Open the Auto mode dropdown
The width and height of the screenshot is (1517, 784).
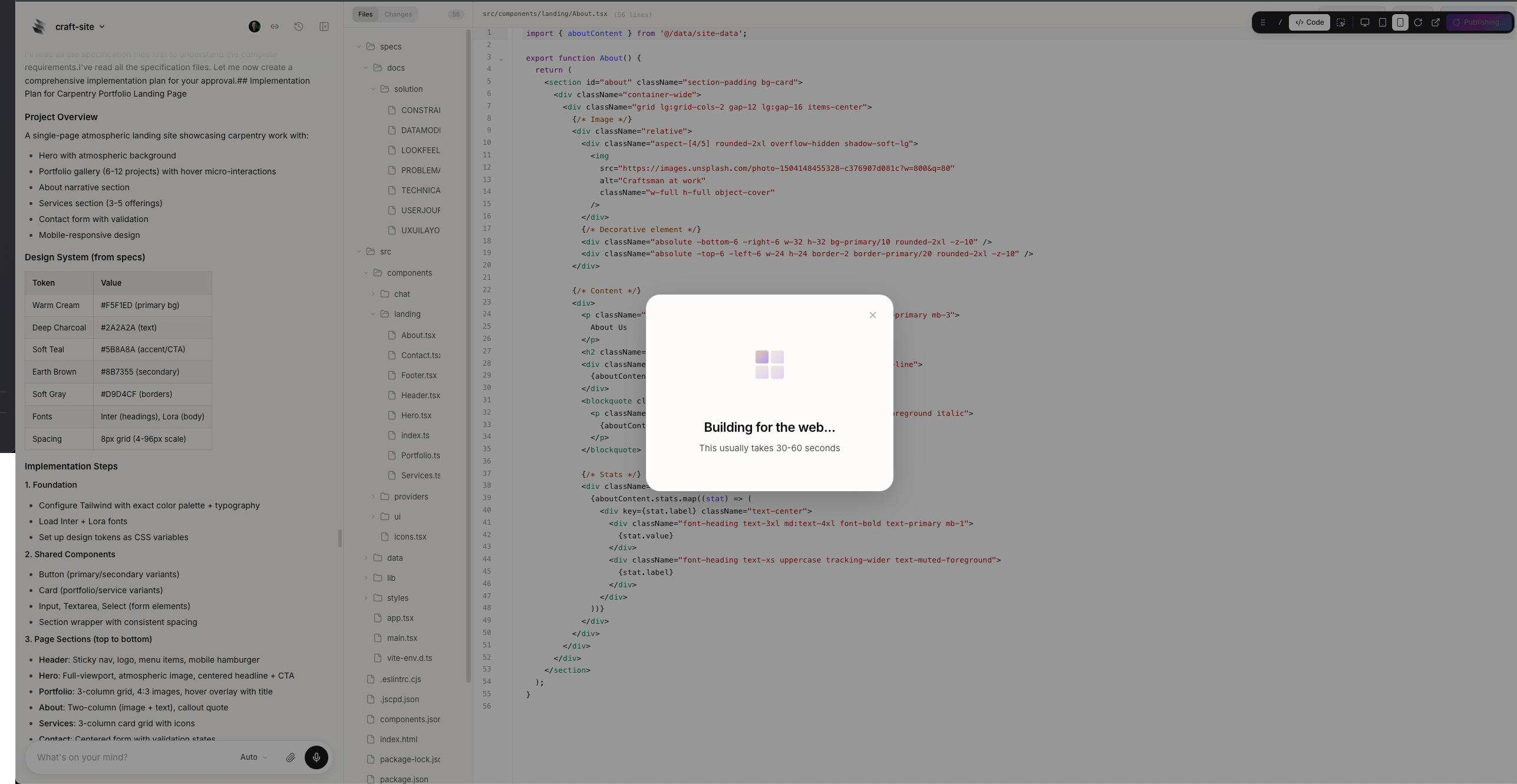click(254, 757)
